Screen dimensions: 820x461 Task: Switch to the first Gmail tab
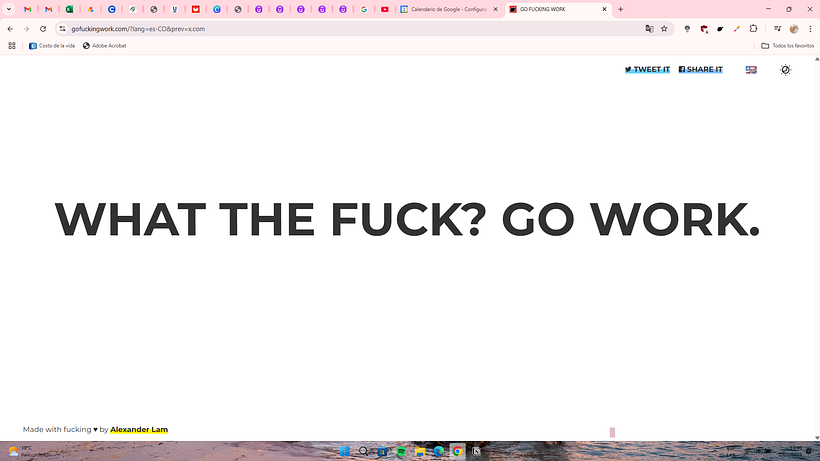(x=27, y=9)
